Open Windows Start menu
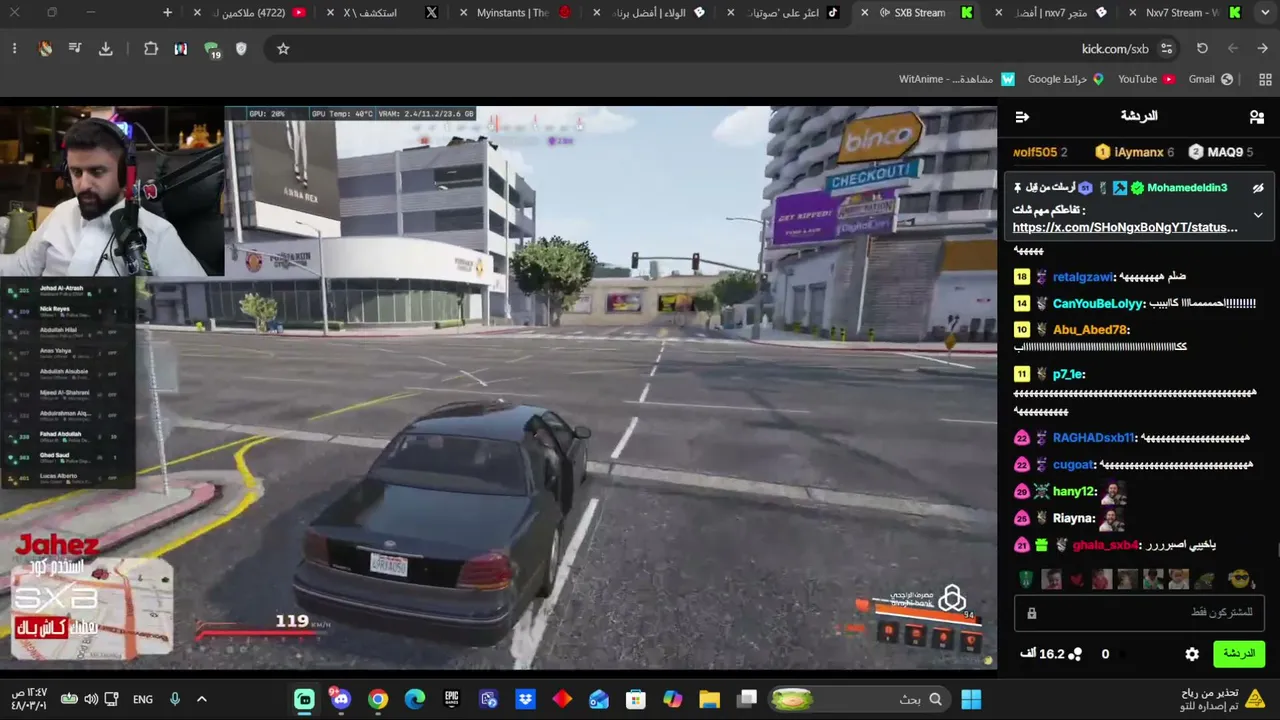This screenshot has height=720, width=1280. [971, 699]
